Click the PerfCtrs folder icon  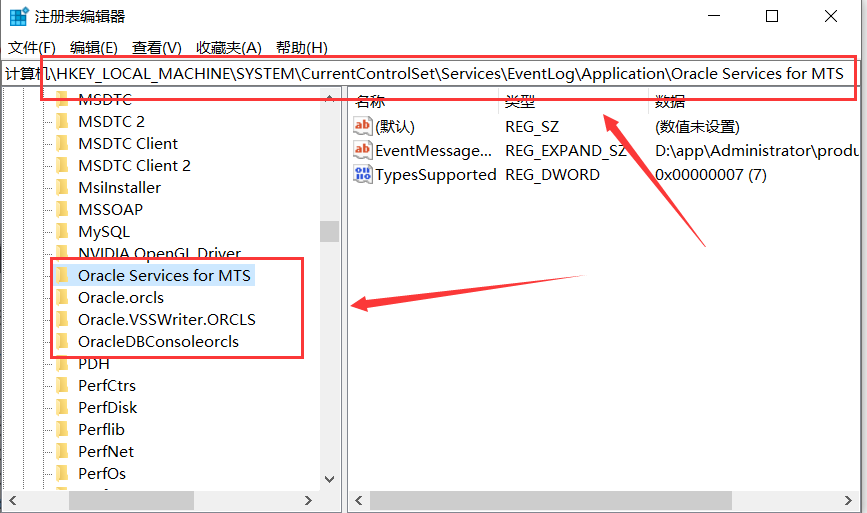coord(62,385)
